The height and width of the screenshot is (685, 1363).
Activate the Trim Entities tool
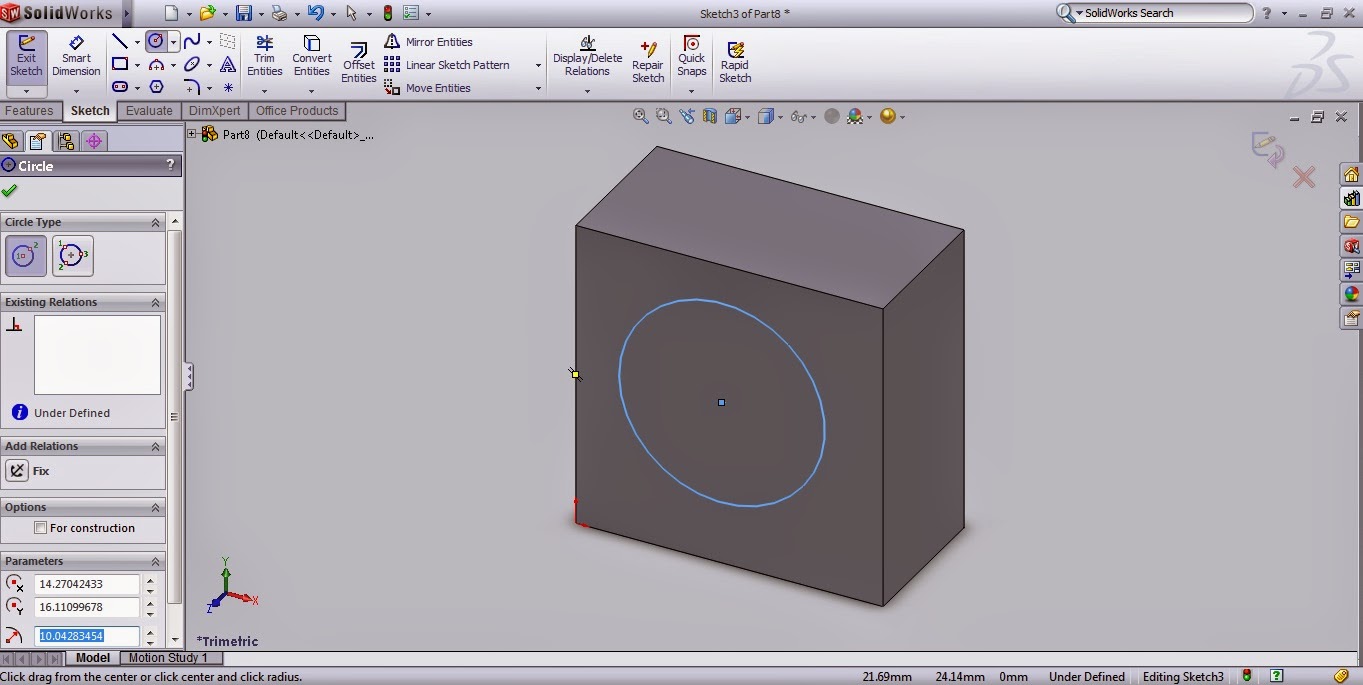264,56
